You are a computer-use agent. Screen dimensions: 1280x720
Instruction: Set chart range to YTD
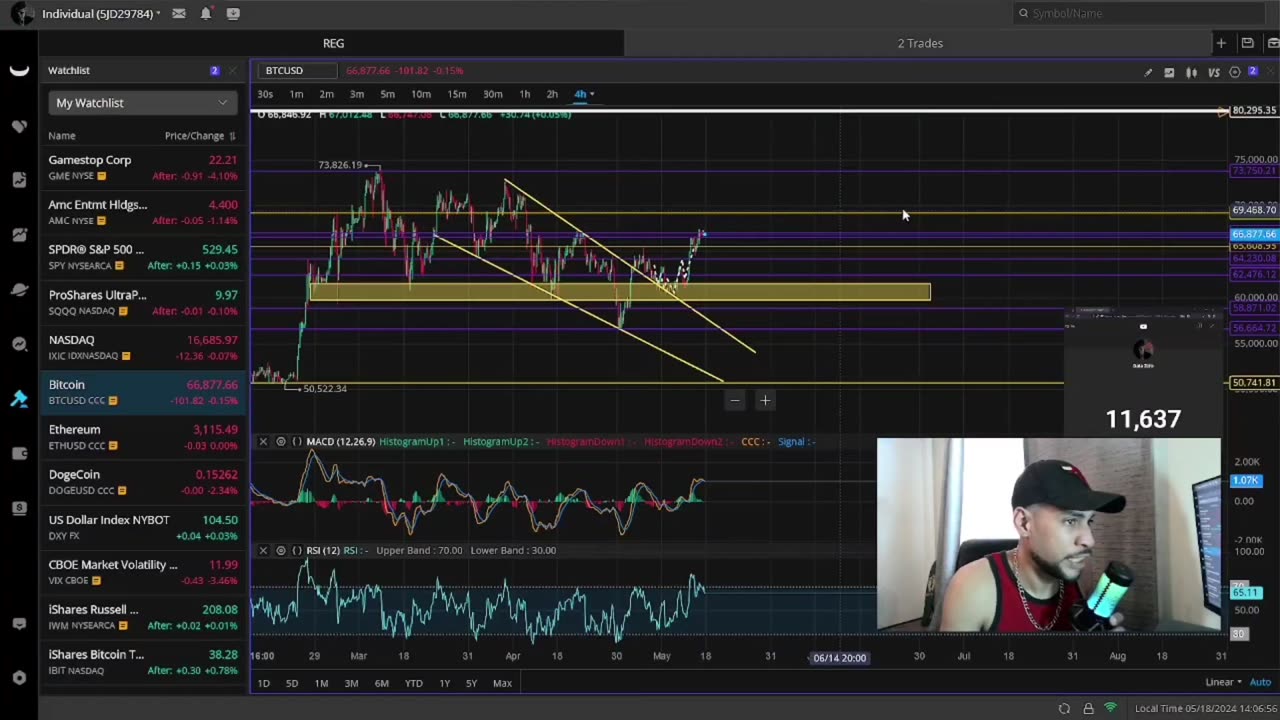click(414, 683)
